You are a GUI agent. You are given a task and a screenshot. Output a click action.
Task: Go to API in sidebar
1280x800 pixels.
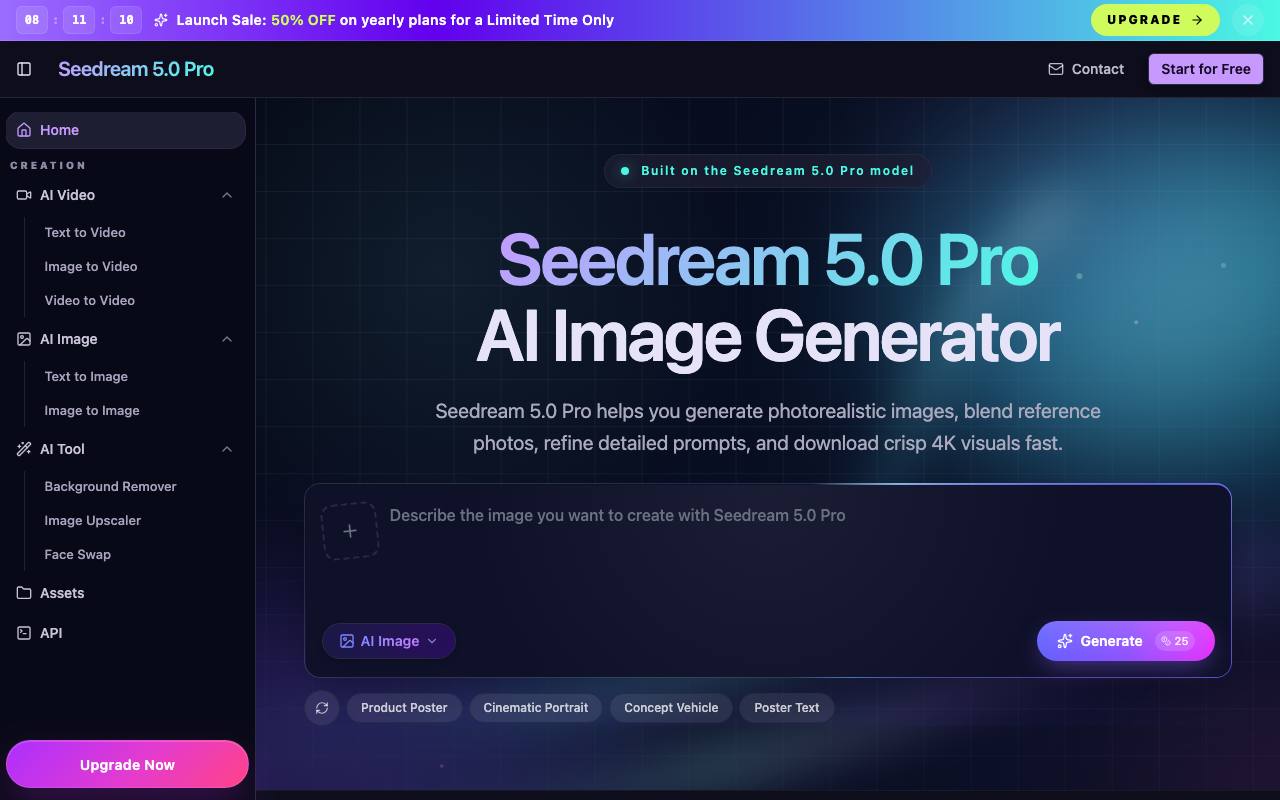pyautogui.click(x=126, y=633)
